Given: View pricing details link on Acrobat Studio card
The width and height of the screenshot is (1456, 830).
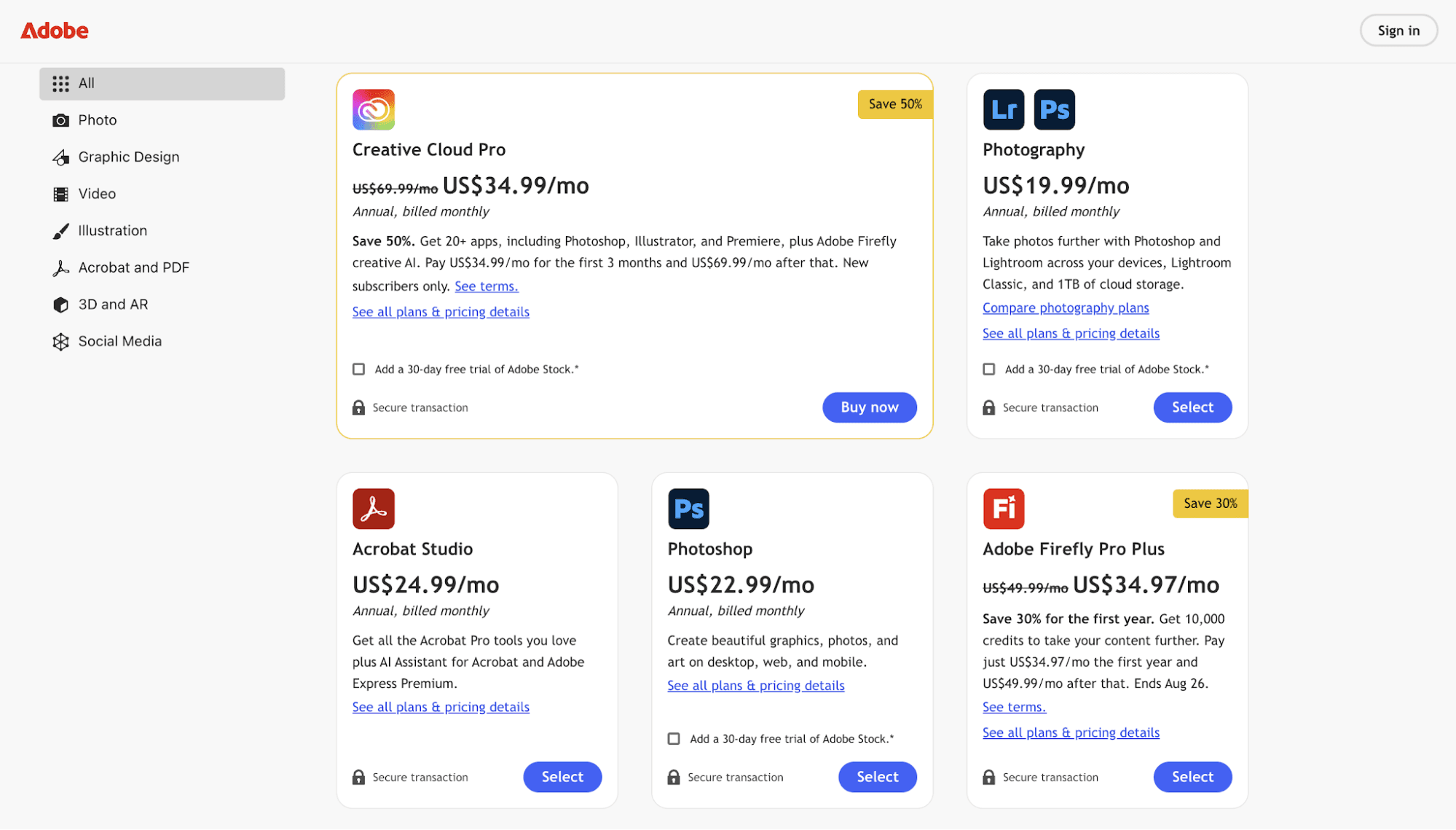Looking at the screenshot, I should [441, 708].
